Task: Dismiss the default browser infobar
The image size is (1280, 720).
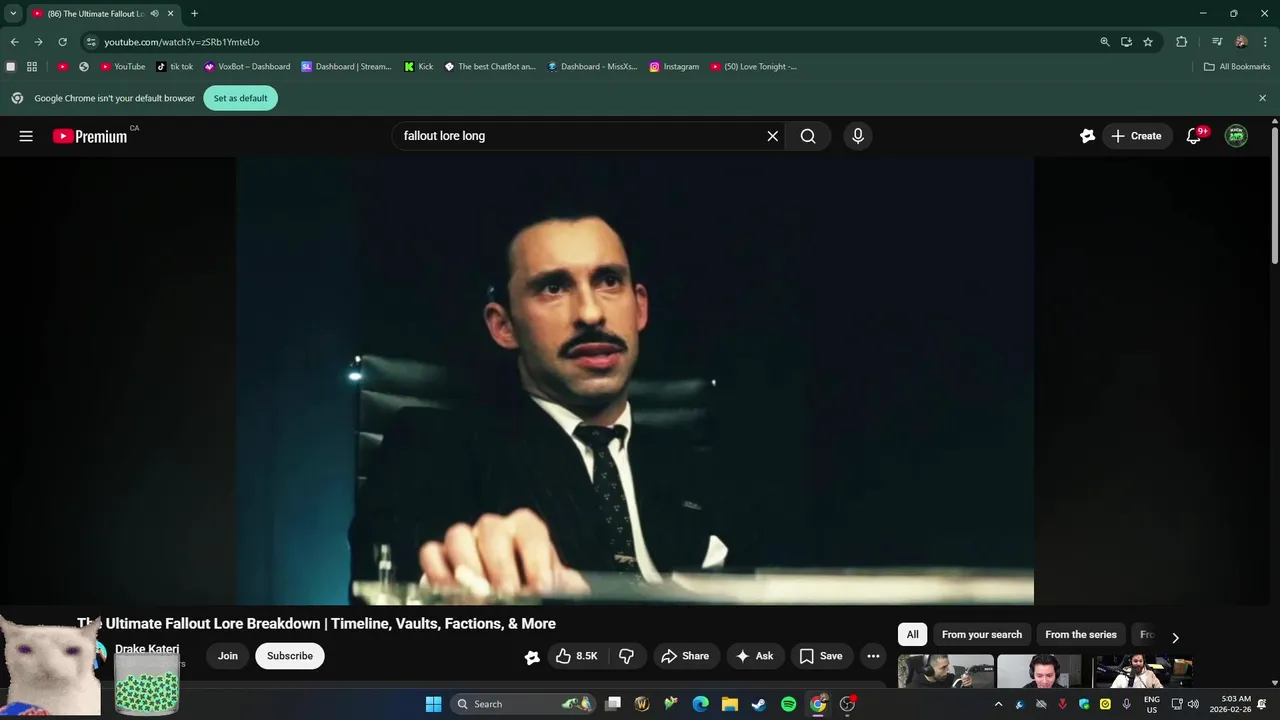Action: 1262,98
